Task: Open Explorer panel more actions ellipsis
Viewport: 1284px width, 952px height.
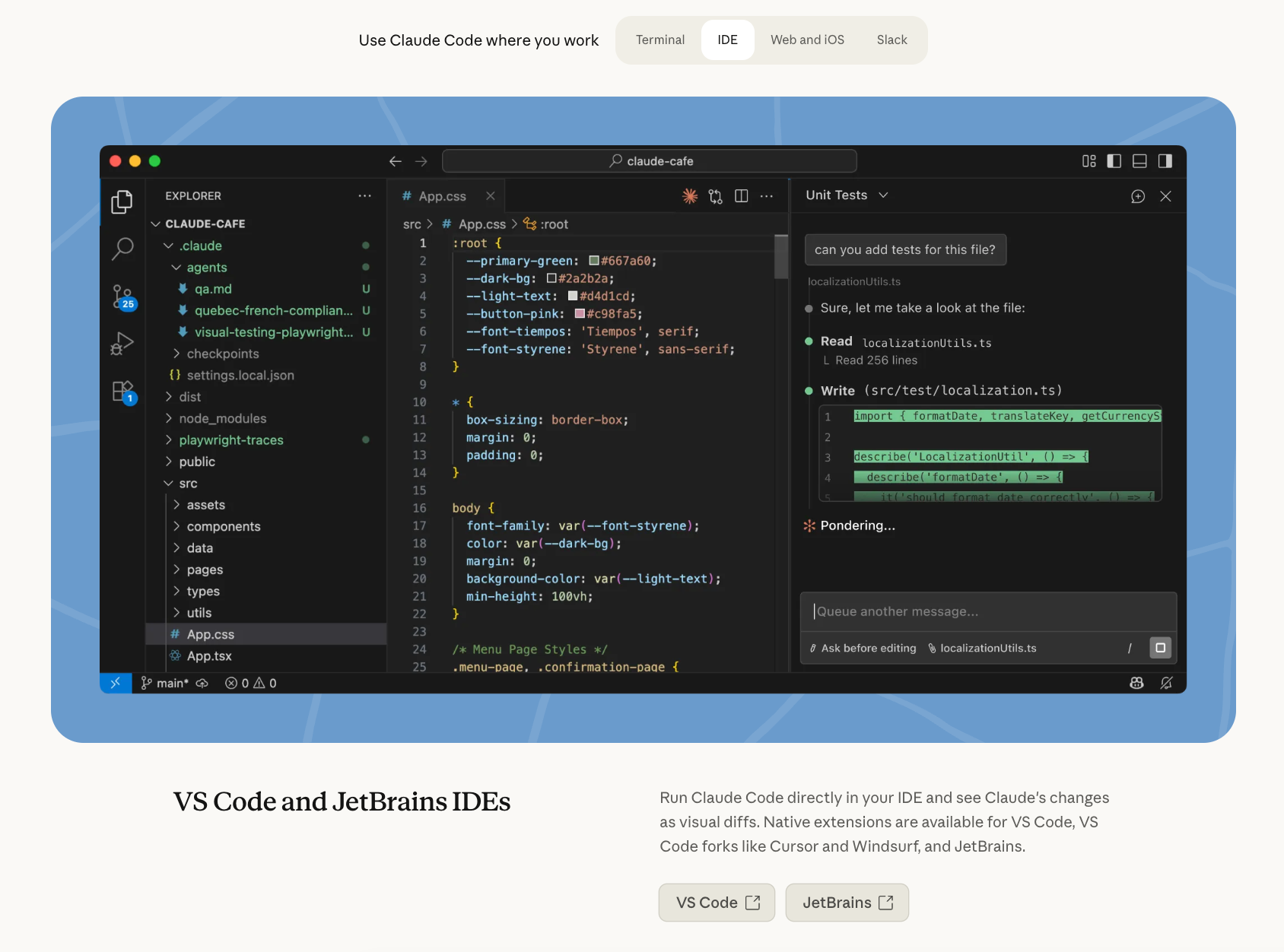Action: point(365,196)
